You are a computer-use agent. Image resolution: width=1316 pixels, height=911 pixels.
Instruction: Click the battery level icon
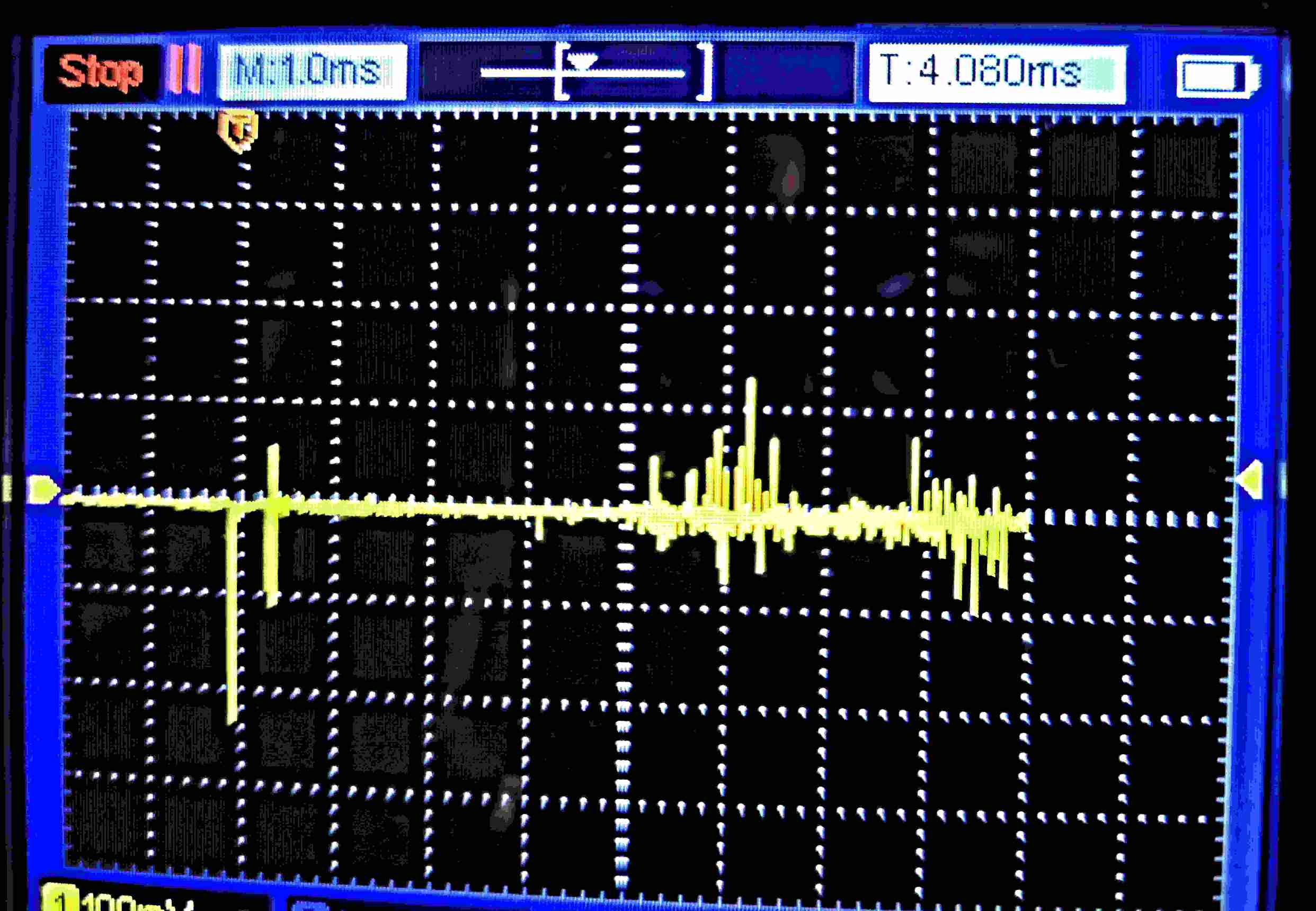(1219, 76)
